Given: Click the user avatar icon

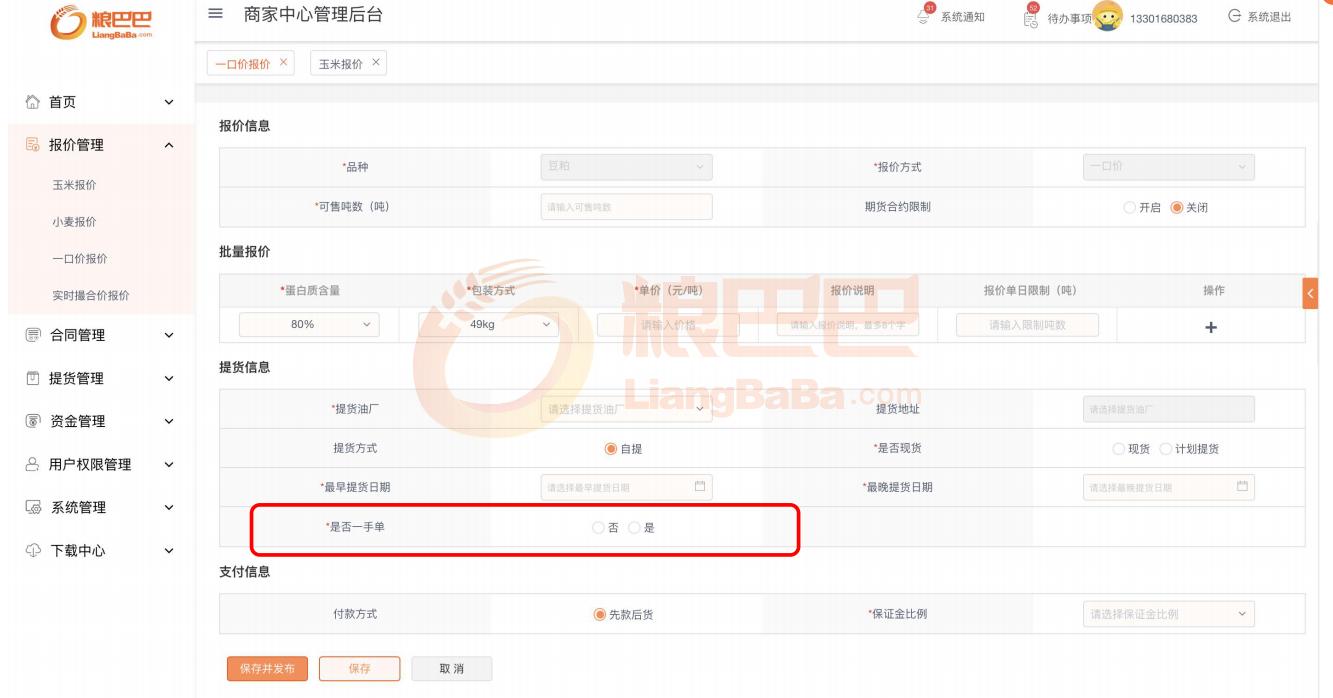Looking at the screenshot, I should [1107, 16].
